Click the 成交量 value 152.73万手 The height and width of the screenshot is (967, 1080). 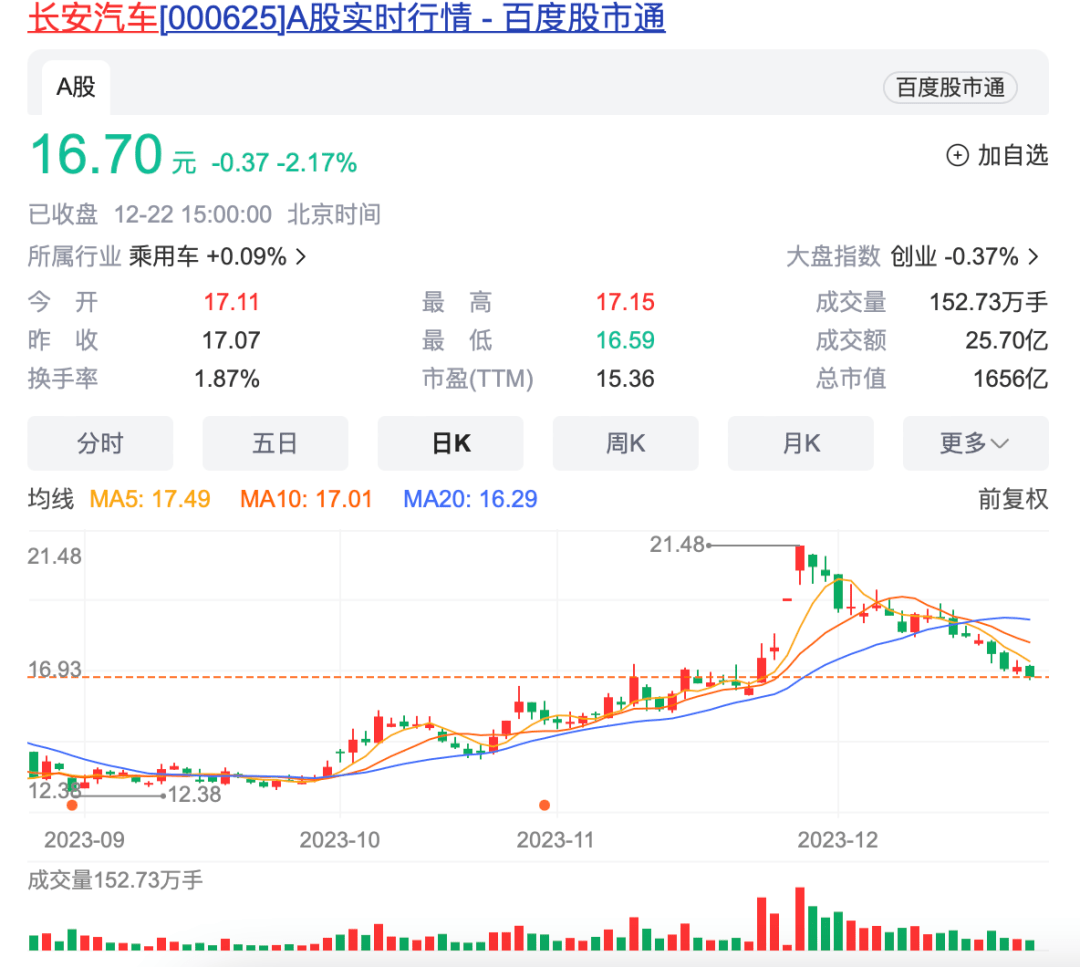click(x=988, y=302)
